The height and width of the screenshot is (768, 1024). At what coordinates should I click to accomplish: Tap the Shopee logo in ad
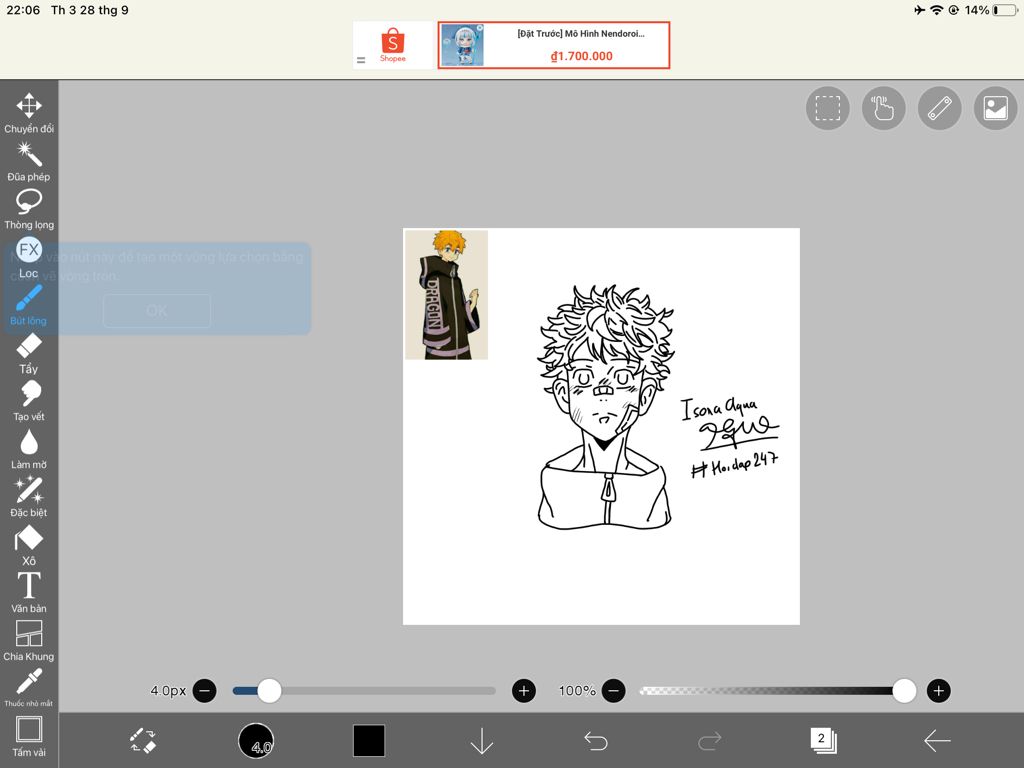pyautogui.click(x=392, y=44)
